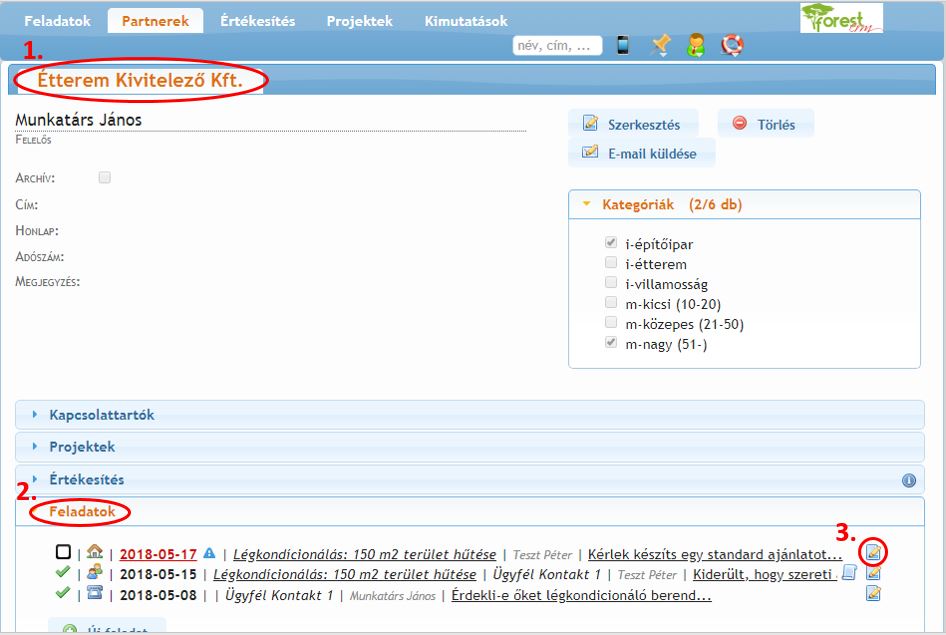Toggle the Archív checkbox
946x635 pixels.
pyautogui.click(x=105, y=178)
